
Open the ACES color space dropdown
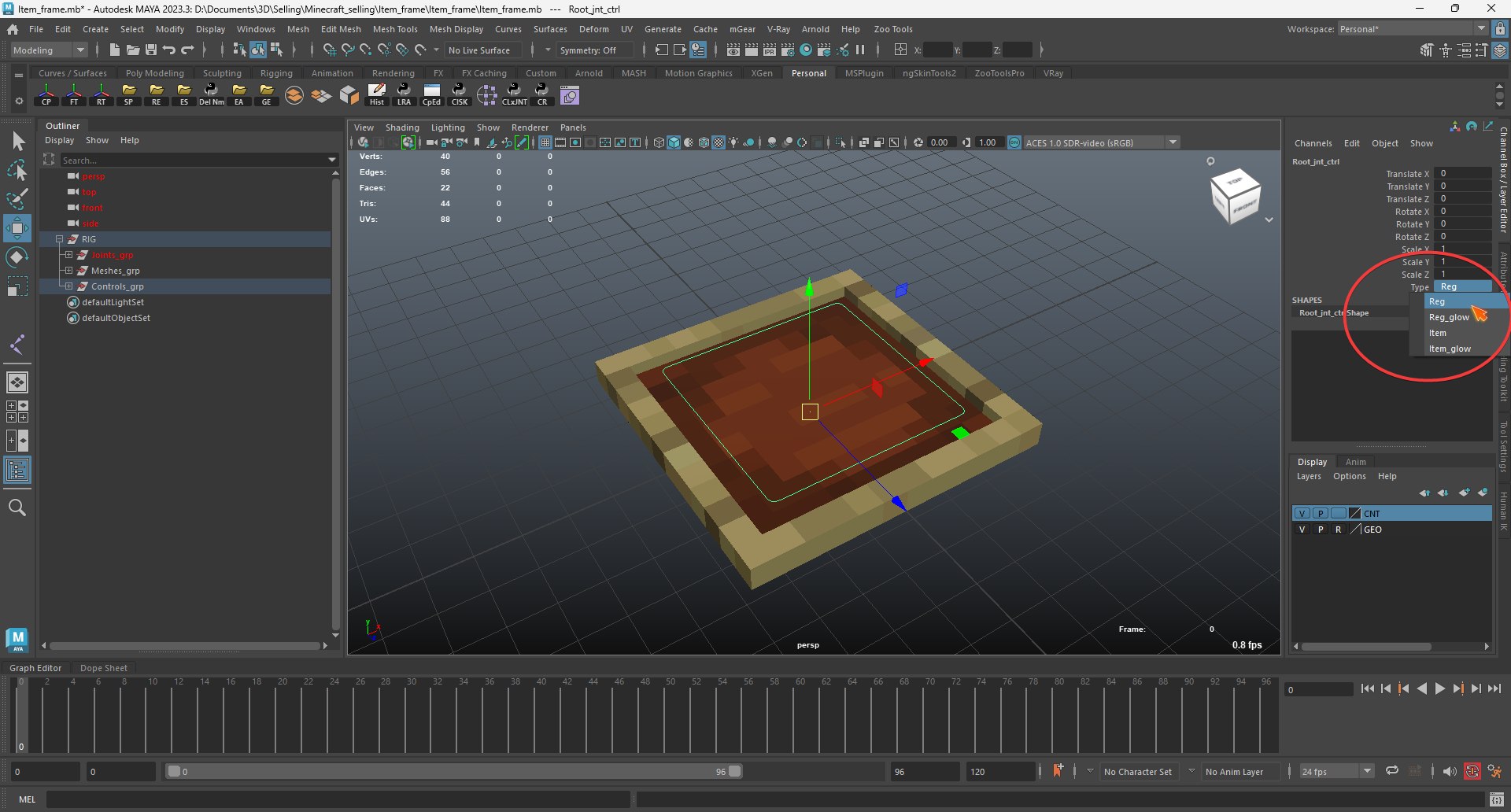[x=1101, y=142]
